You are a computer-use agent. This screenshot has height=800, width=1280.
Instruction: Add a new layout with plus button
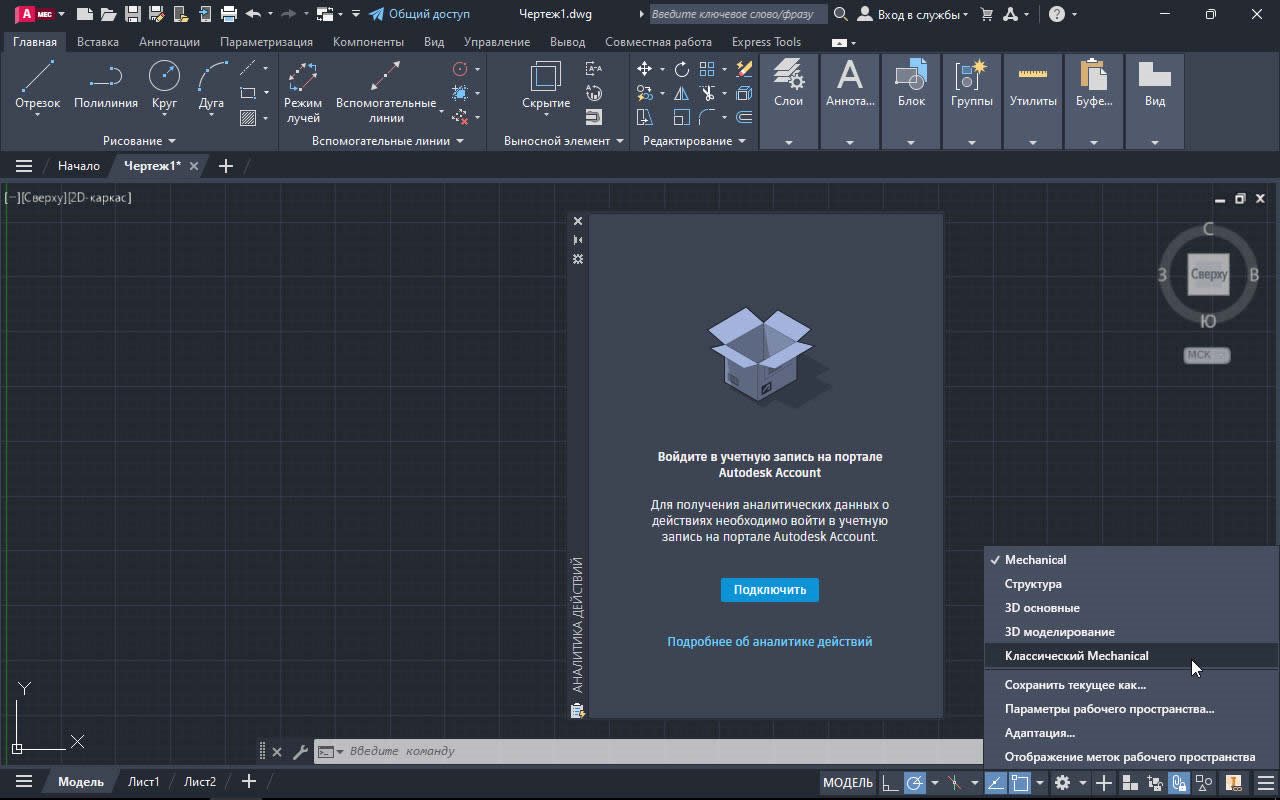[x=249, y=782]
